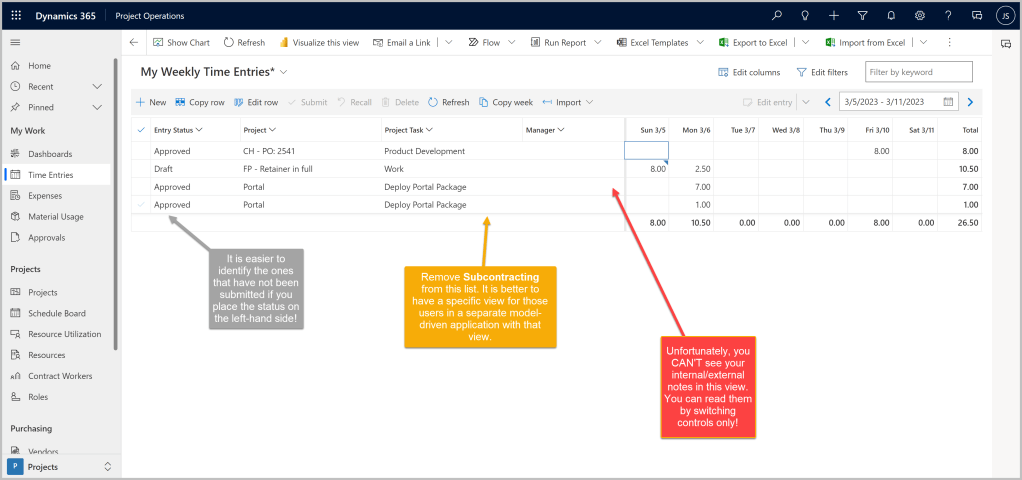Open the calendar date picker icon
The width and height of the screenshot is (1022, 480).
948,102
